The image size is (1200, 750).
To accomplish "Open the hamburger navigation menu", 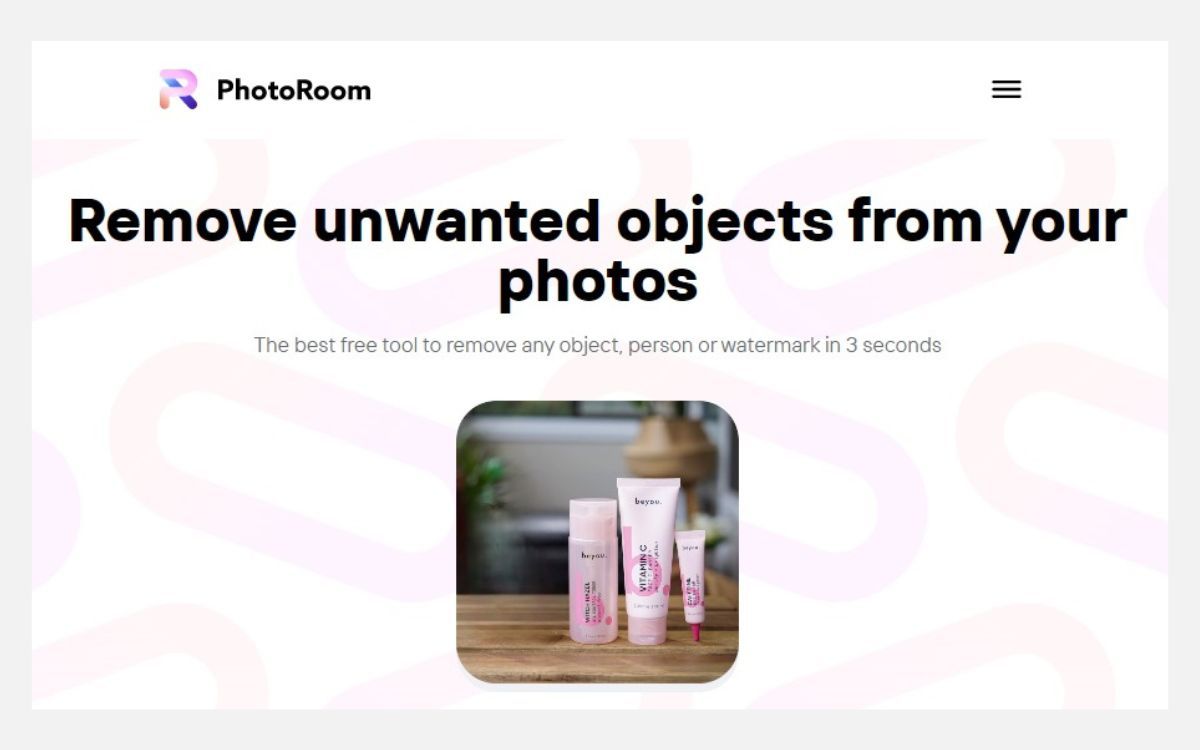I will pyautogui.click(x=1006, y=89).
